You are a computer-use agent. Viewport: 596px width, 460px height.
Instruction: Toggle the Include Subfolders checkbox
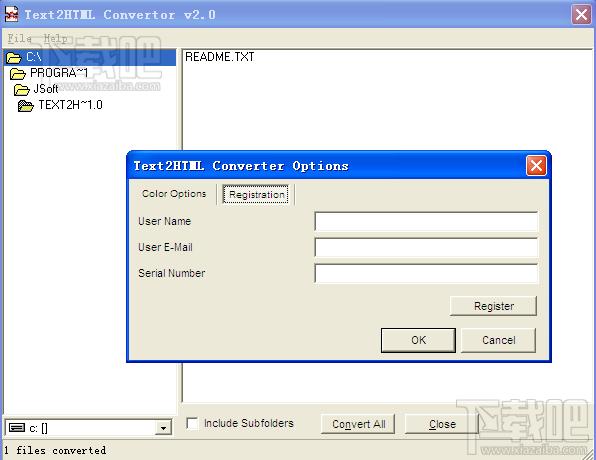point(192,424)
